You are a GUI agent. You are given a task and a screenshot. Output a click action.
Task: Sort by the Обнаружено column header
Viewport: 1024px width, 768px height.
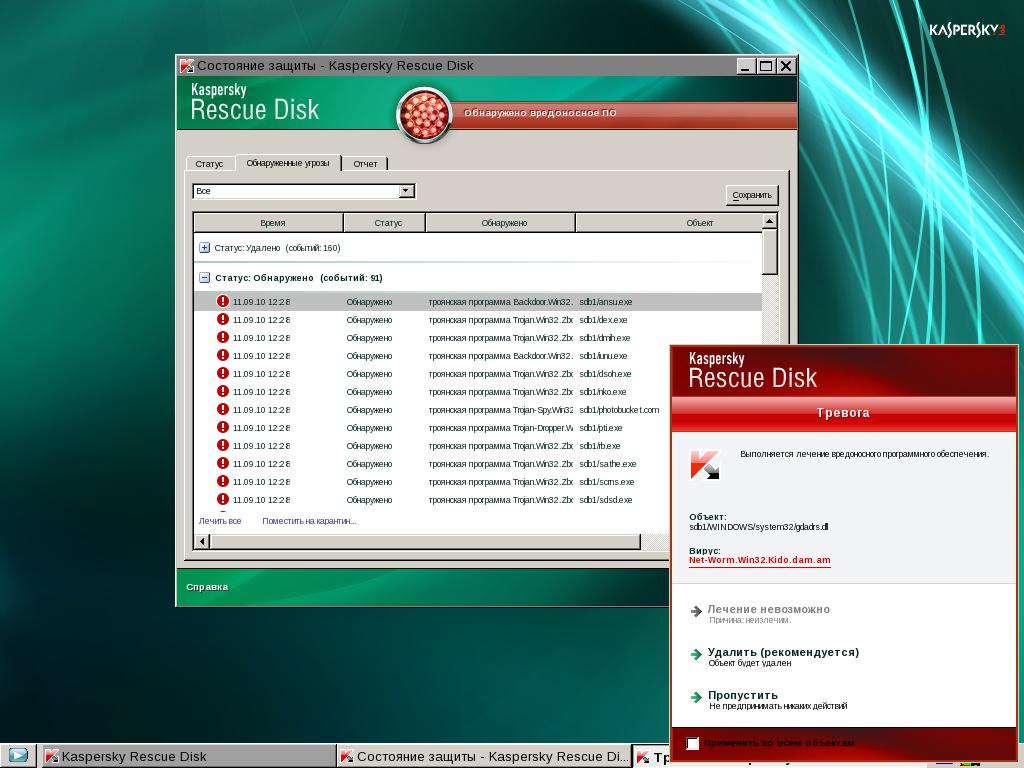501,223
